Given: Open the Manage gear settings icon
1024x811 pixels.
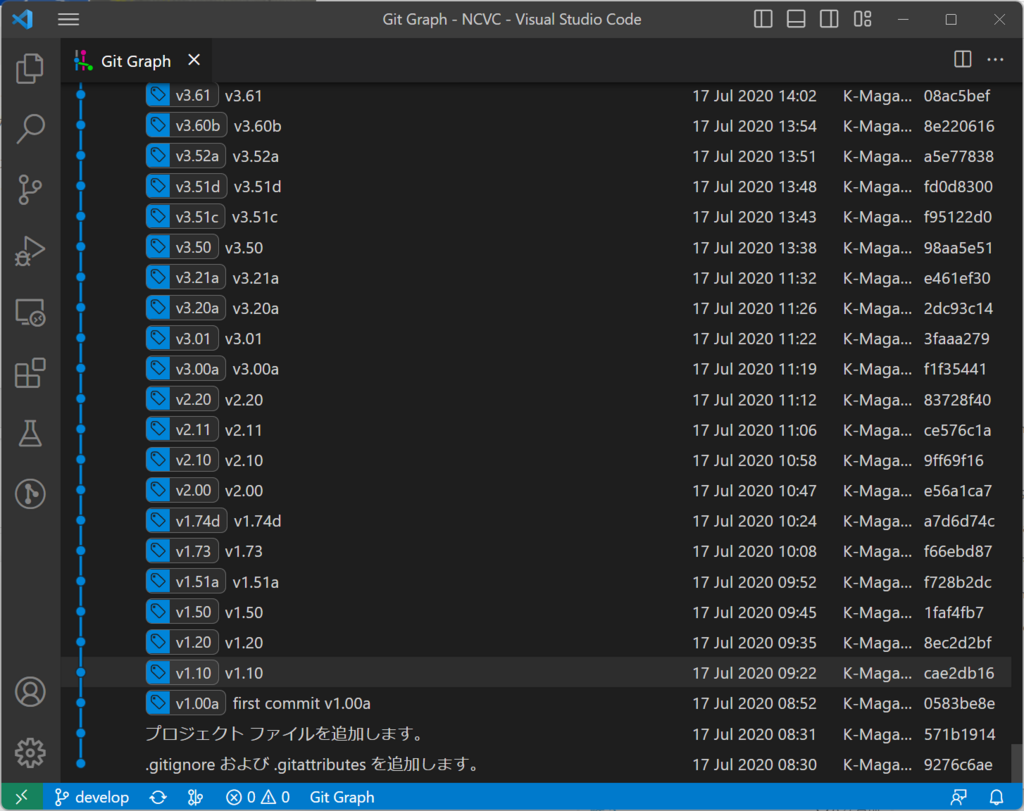Looking at the screenshot, I should (30, 753).
